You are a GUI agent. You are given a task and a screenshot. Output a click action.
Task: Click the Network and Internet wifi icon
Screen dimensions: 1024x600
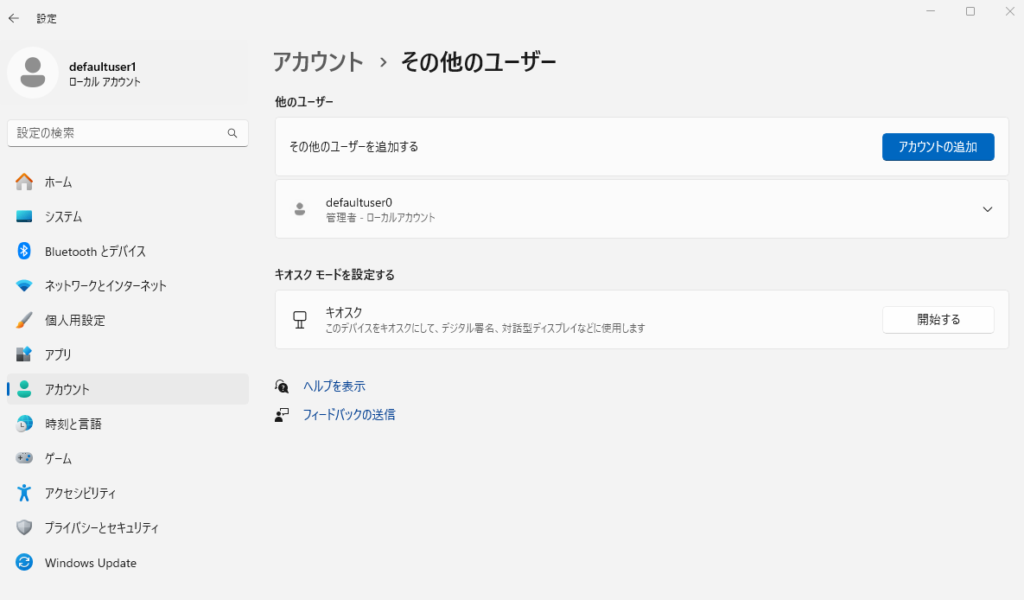pos(25,286)
